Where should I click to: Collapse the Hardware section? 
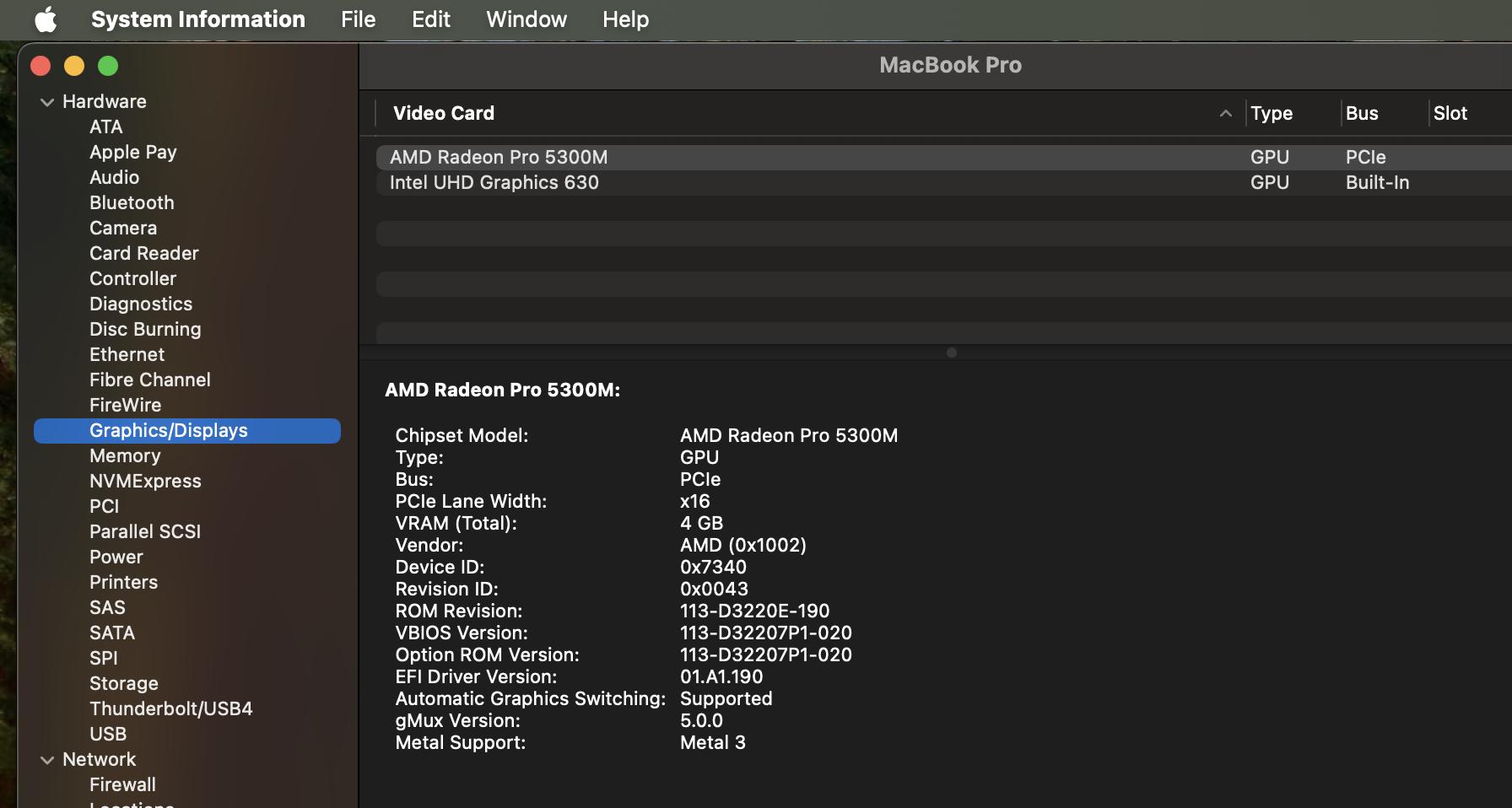click(47, 102)
